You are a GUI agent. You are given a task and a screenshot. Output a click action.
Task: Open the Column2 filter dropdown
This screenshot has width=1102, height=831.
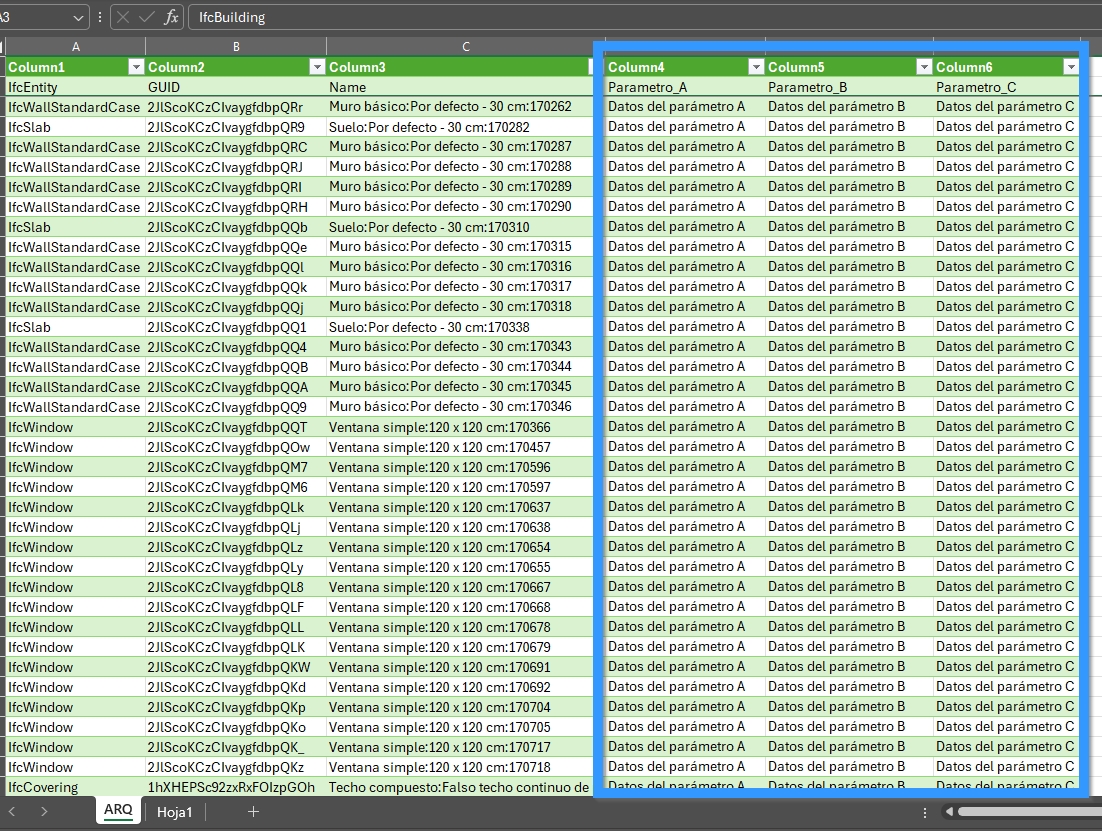tap(317, 67)
